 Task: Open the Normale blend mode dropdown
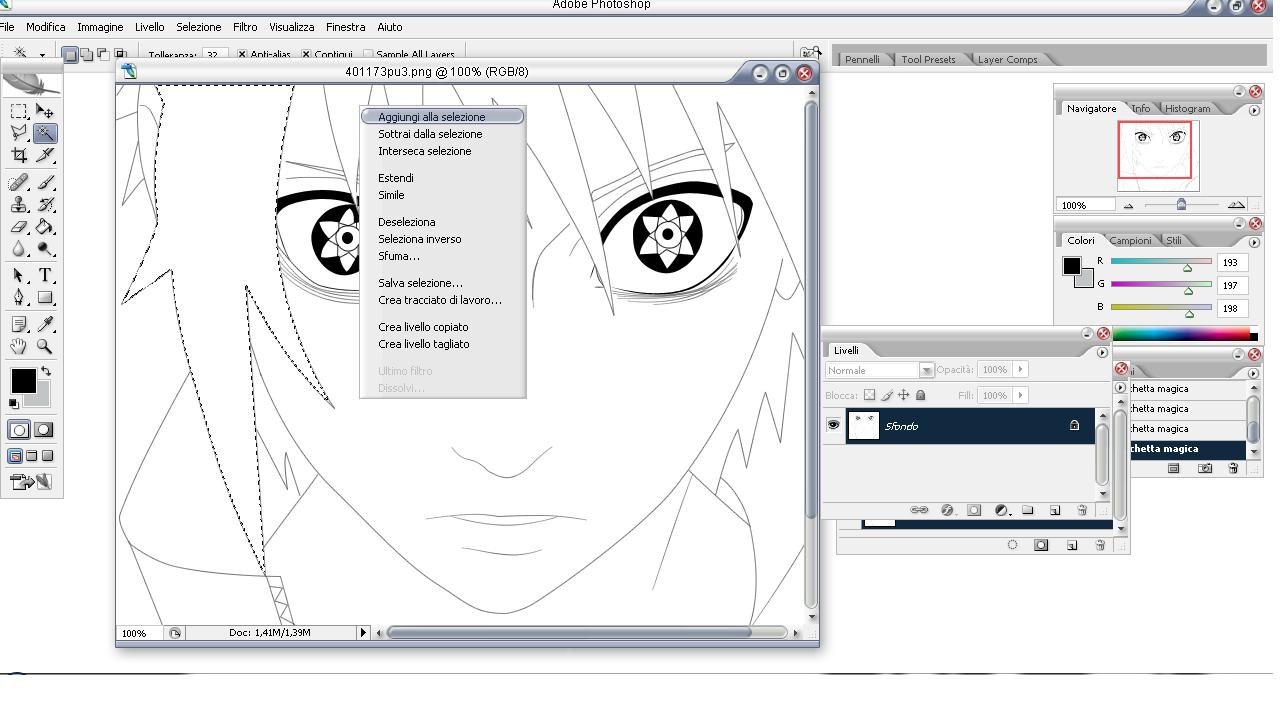(926, 370)
